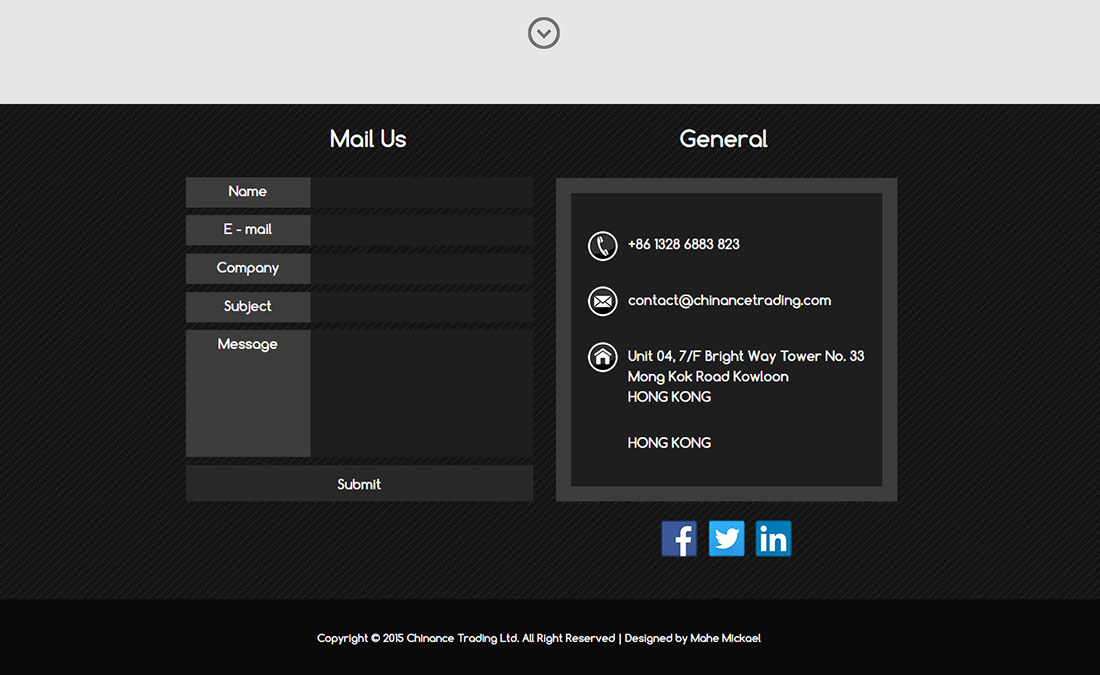Viewport: 1100px width, 675px height.
Task: Click the envelope icon beside the email
Action: click(x=602, y=301)
